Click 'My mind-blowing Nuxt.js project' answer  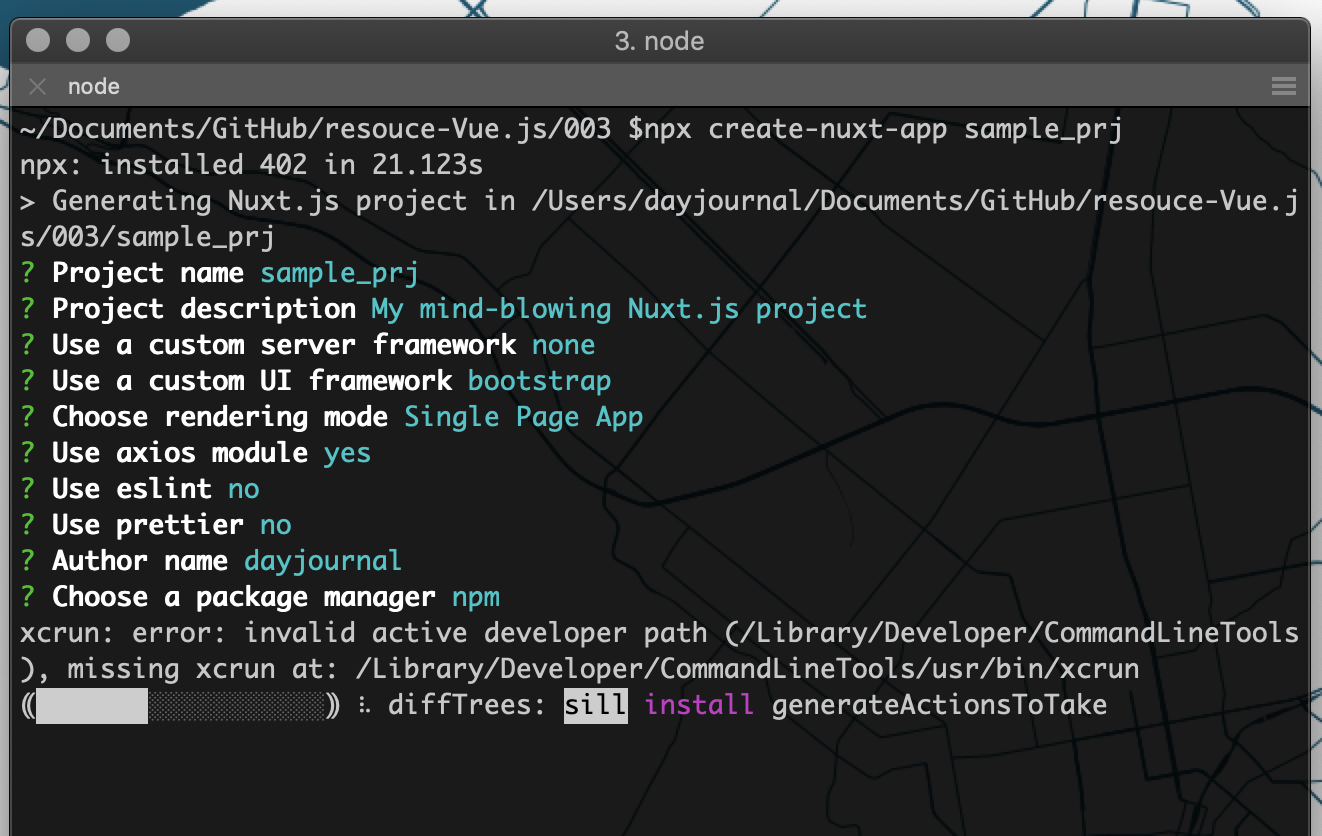tap(619, 309)
